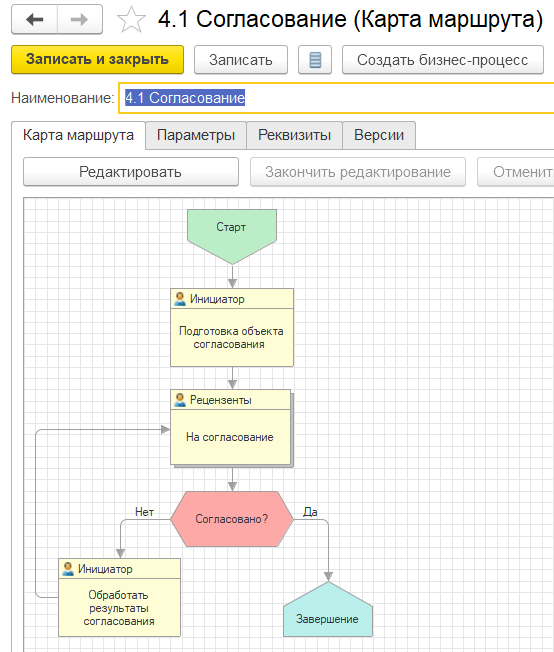
Task: Click the forward navigation arrow
Action: pyautogui.click(x=79, y=19)
